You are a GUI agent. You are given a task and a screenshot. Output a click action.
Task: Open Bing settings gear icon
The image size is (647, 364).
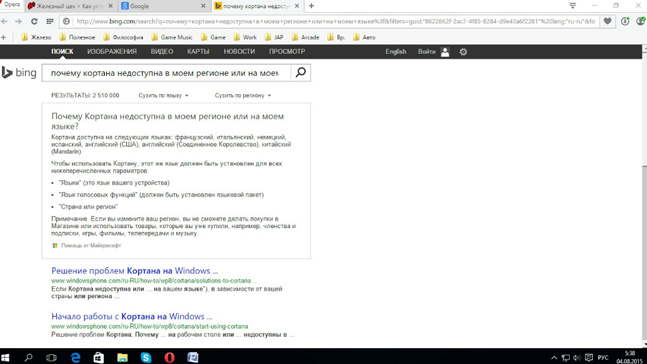point(463,52)
